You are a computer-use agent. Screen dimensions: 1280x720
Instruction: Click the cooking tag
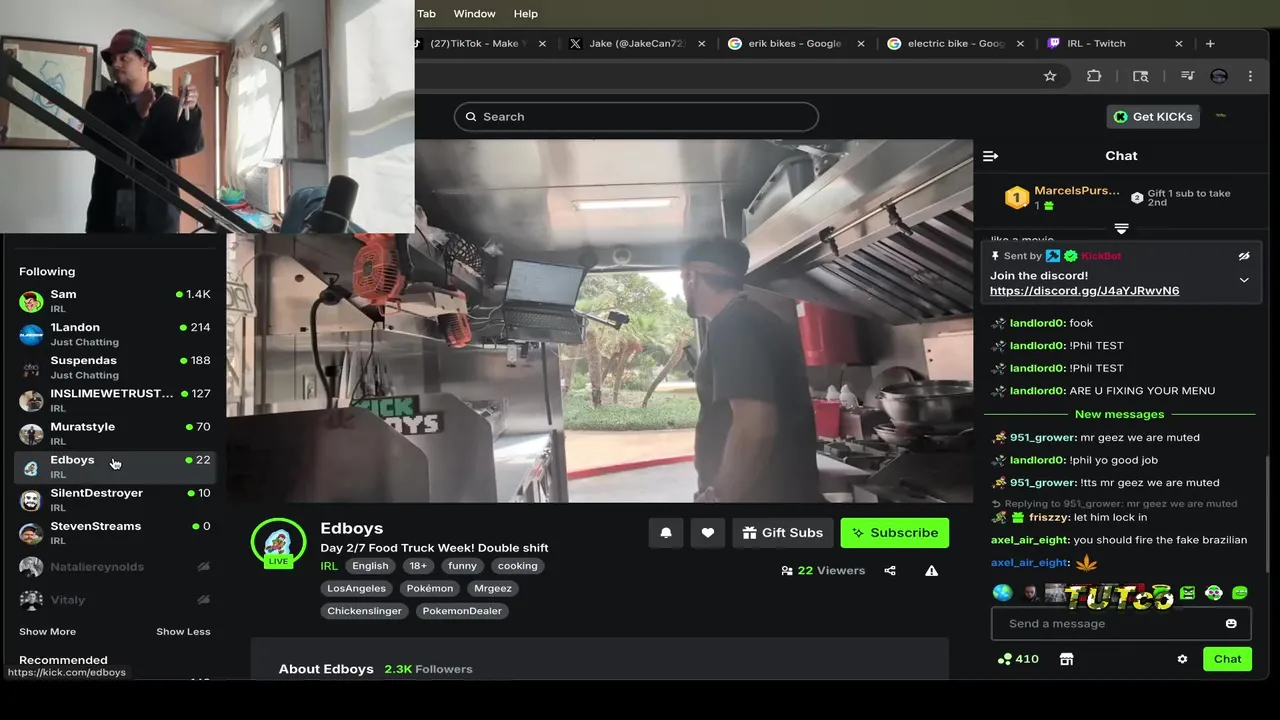517,566
